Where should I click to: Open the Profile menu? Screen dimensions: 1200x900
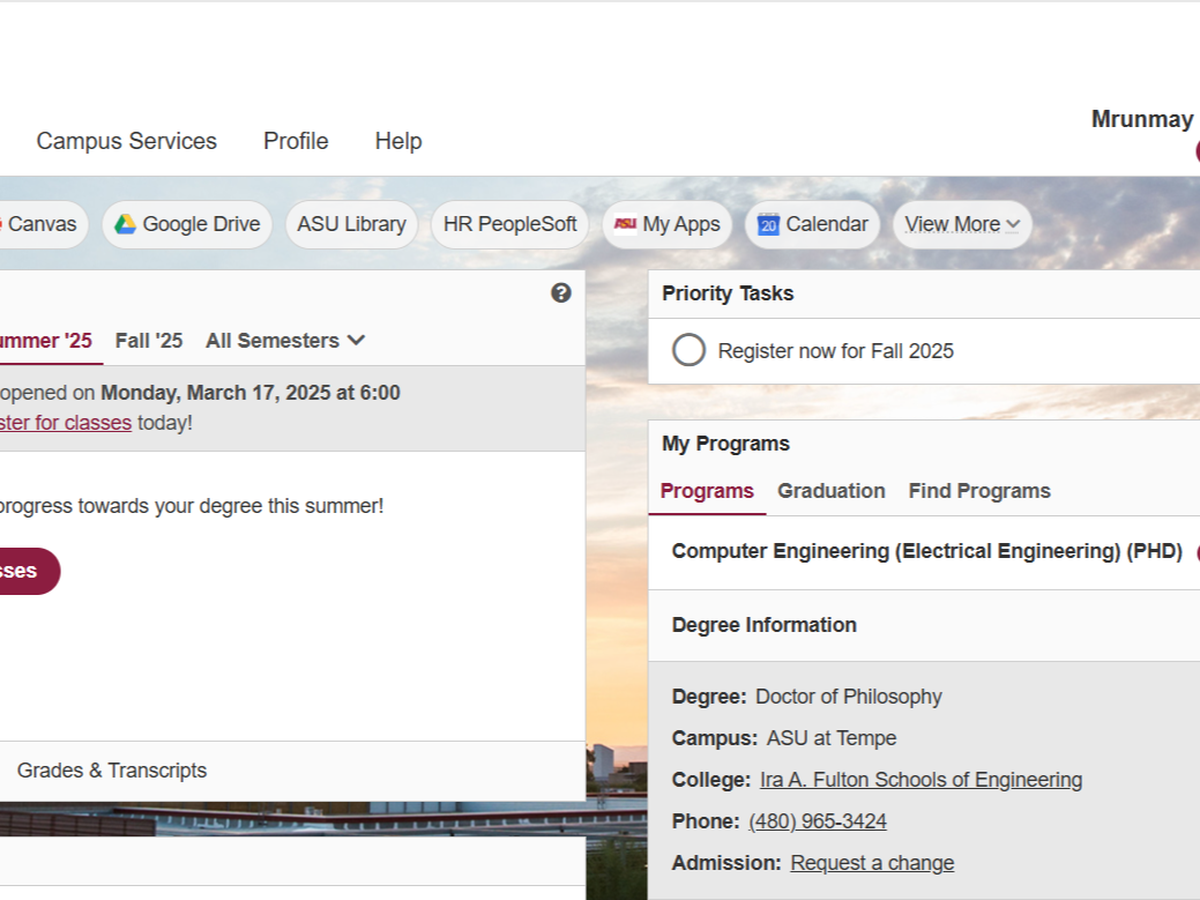(295, 141)
